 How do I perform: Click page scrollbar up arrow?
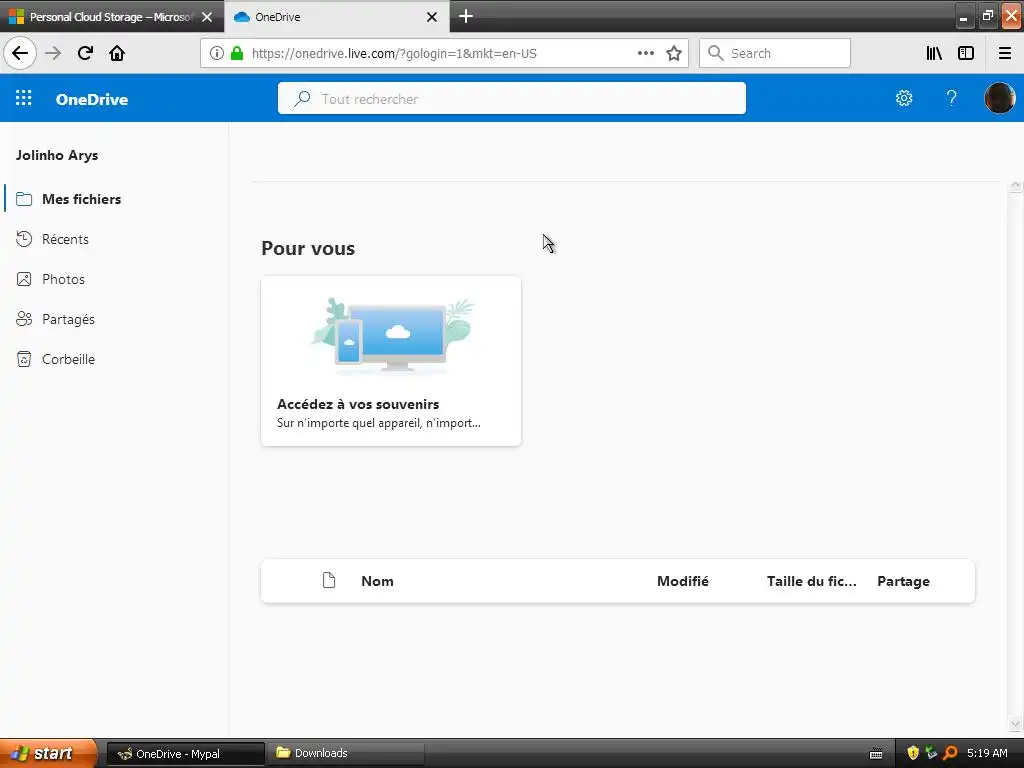coord(1016,187)
